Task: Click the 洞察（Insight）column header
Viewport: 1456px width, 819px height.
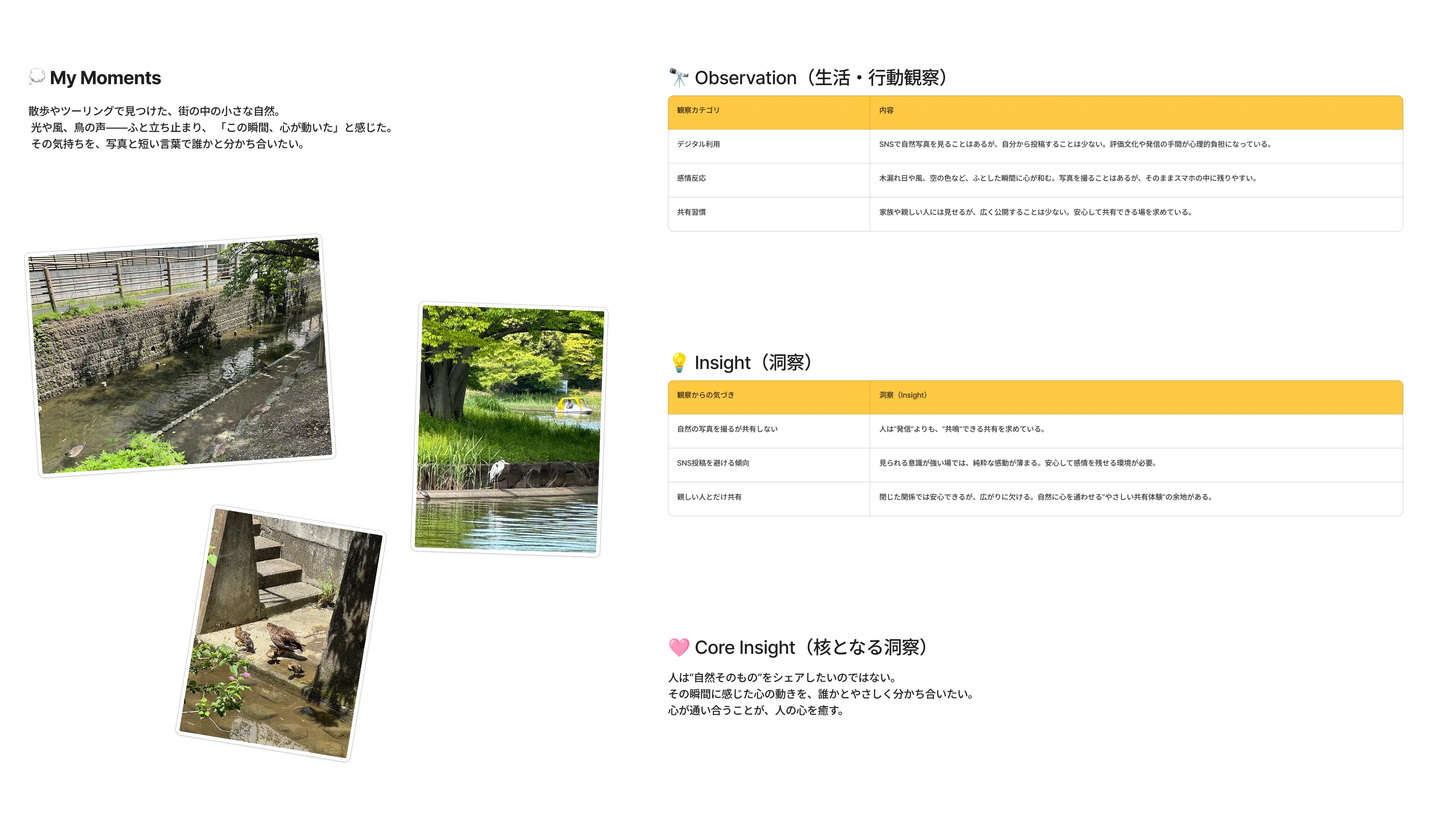Action: point(903,396)
